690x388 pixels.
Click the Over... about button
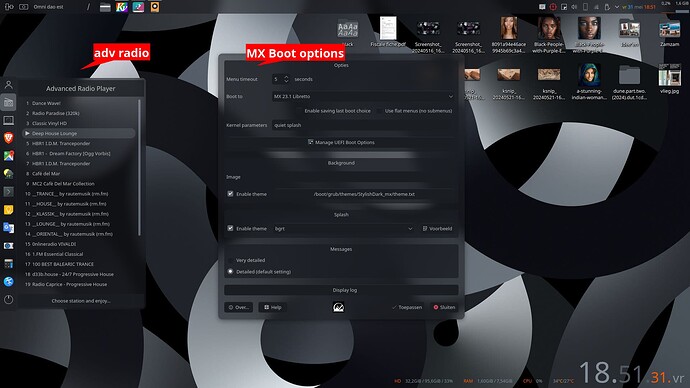[x=239, y=307]
